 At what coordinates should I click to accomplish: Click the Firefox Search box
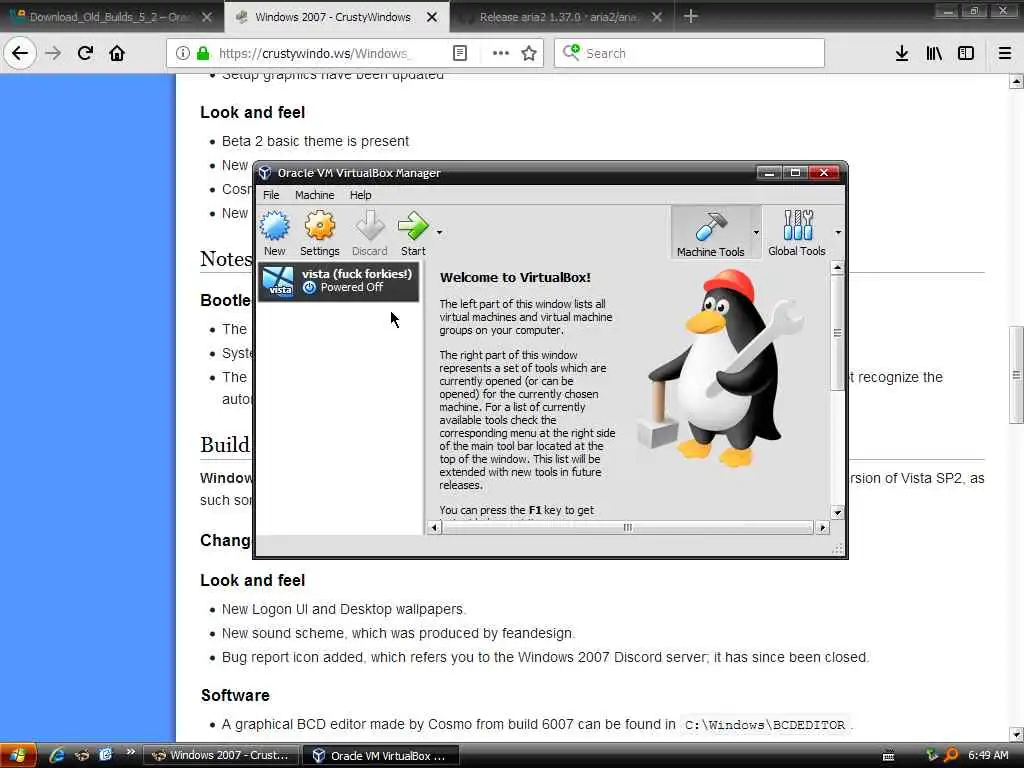coord(690,53)
